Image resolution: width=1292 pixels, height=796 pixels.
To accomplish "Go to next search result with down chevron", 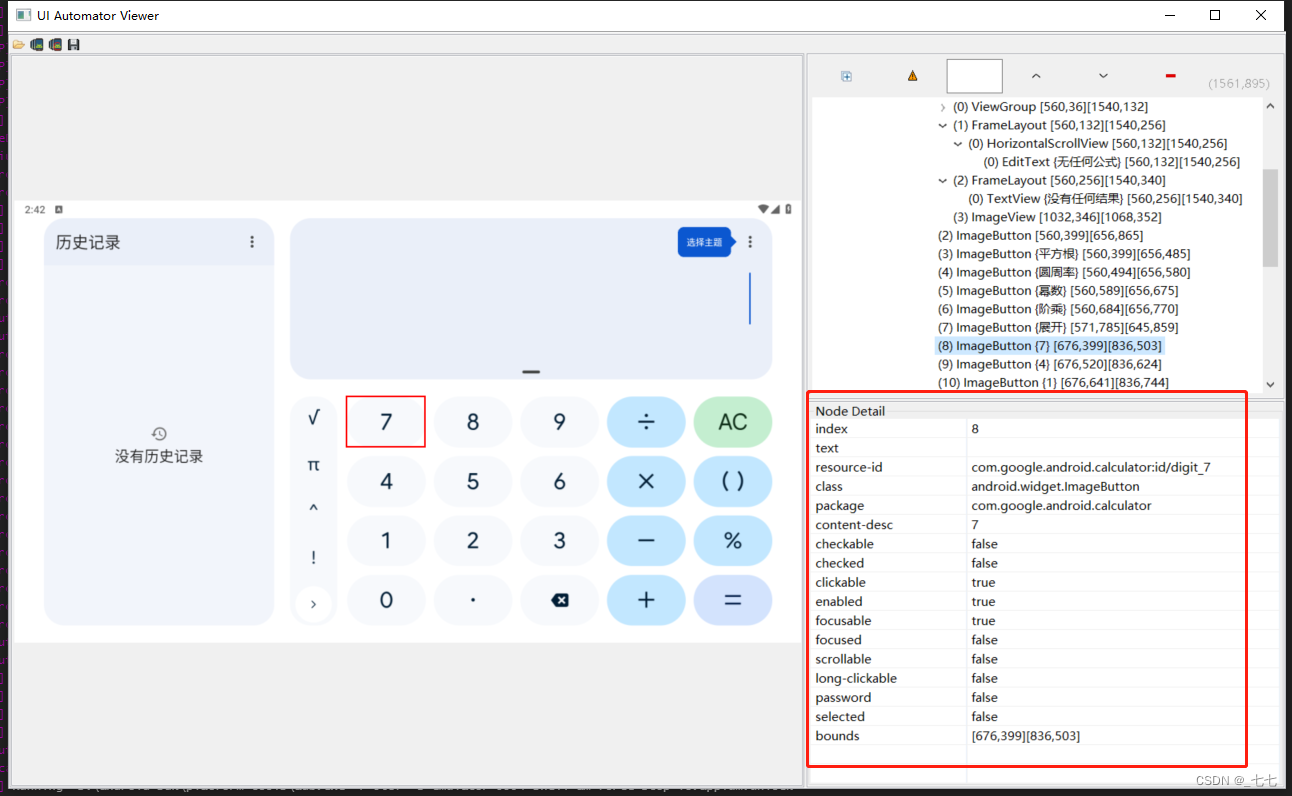I will 1103,76.
